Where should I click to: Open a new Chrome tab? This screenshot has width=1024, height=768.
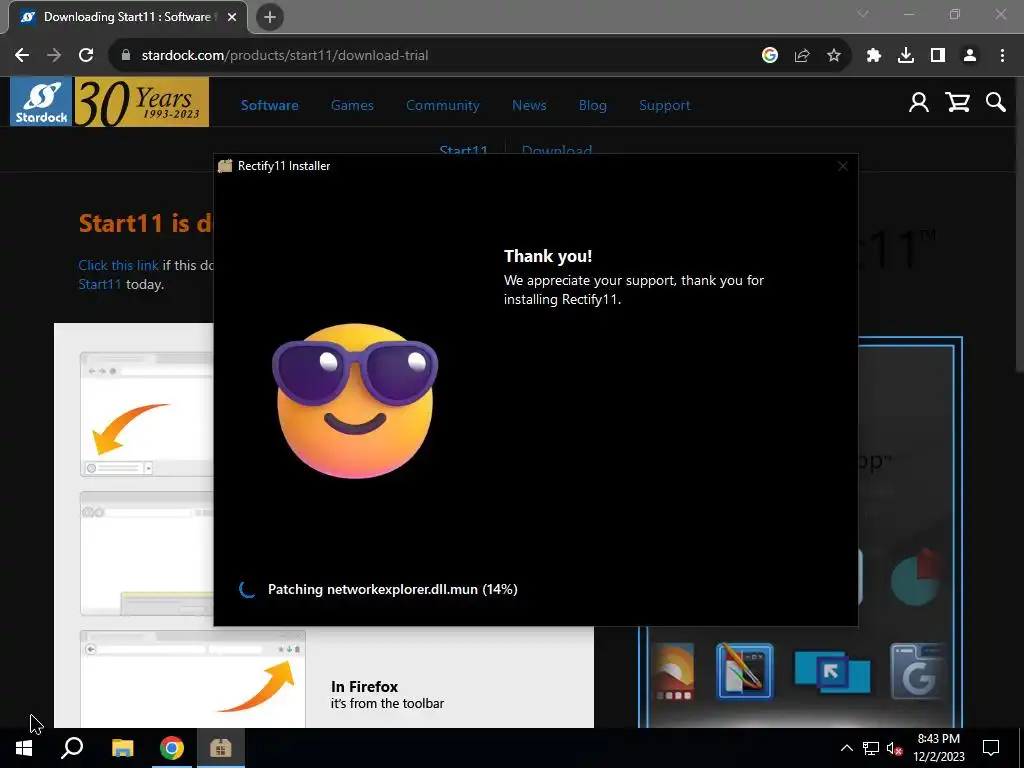pyautogui.click(x=270, y=17)
